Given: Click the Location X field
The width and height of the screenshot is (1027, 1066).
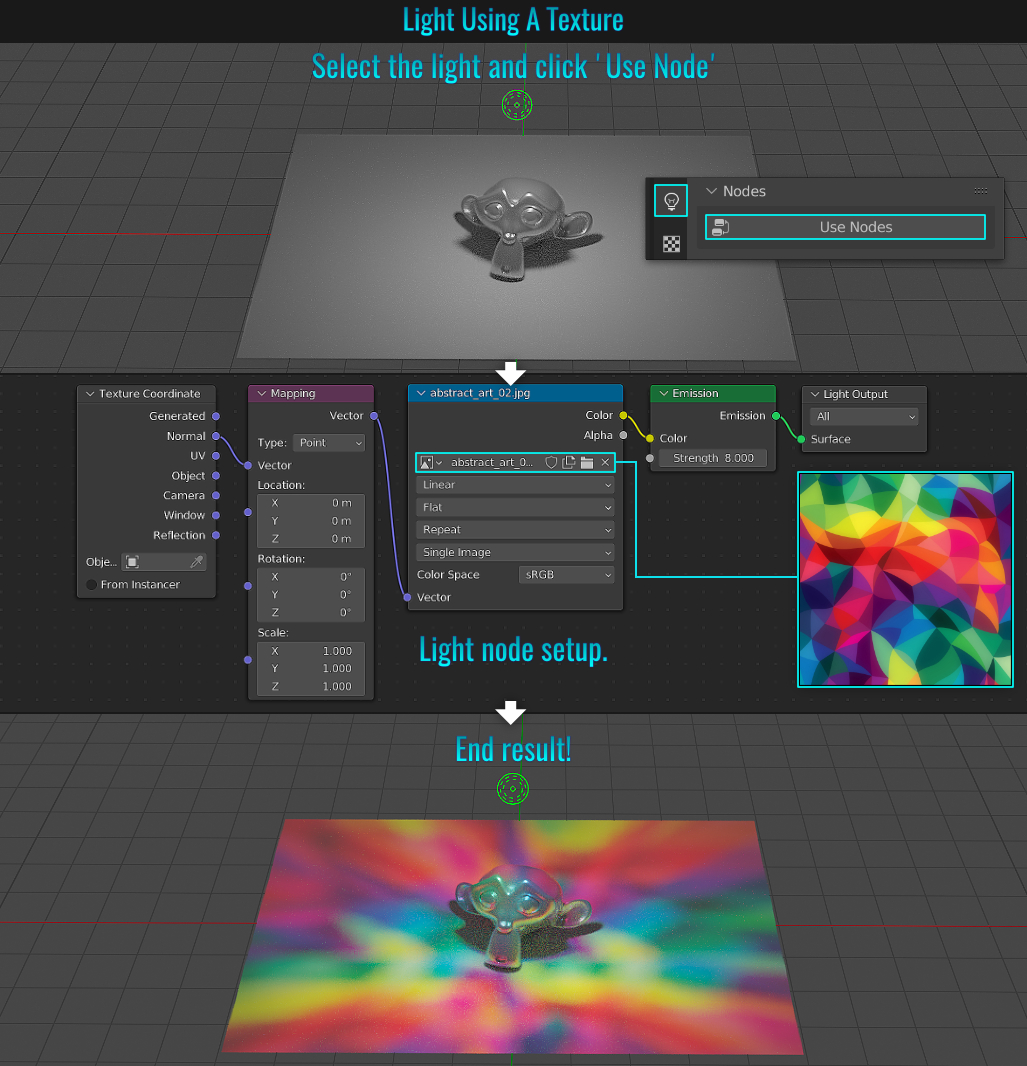Looking at the screenshot, I should click(311, 503).
